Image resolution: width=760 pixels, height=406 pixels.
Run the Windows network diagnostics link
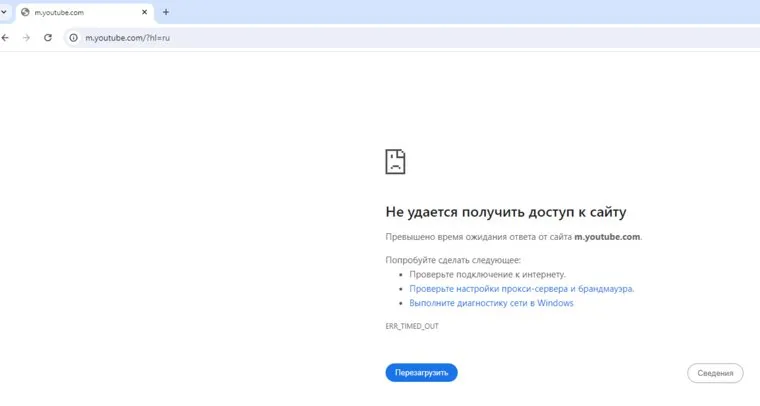pos(491,303)
